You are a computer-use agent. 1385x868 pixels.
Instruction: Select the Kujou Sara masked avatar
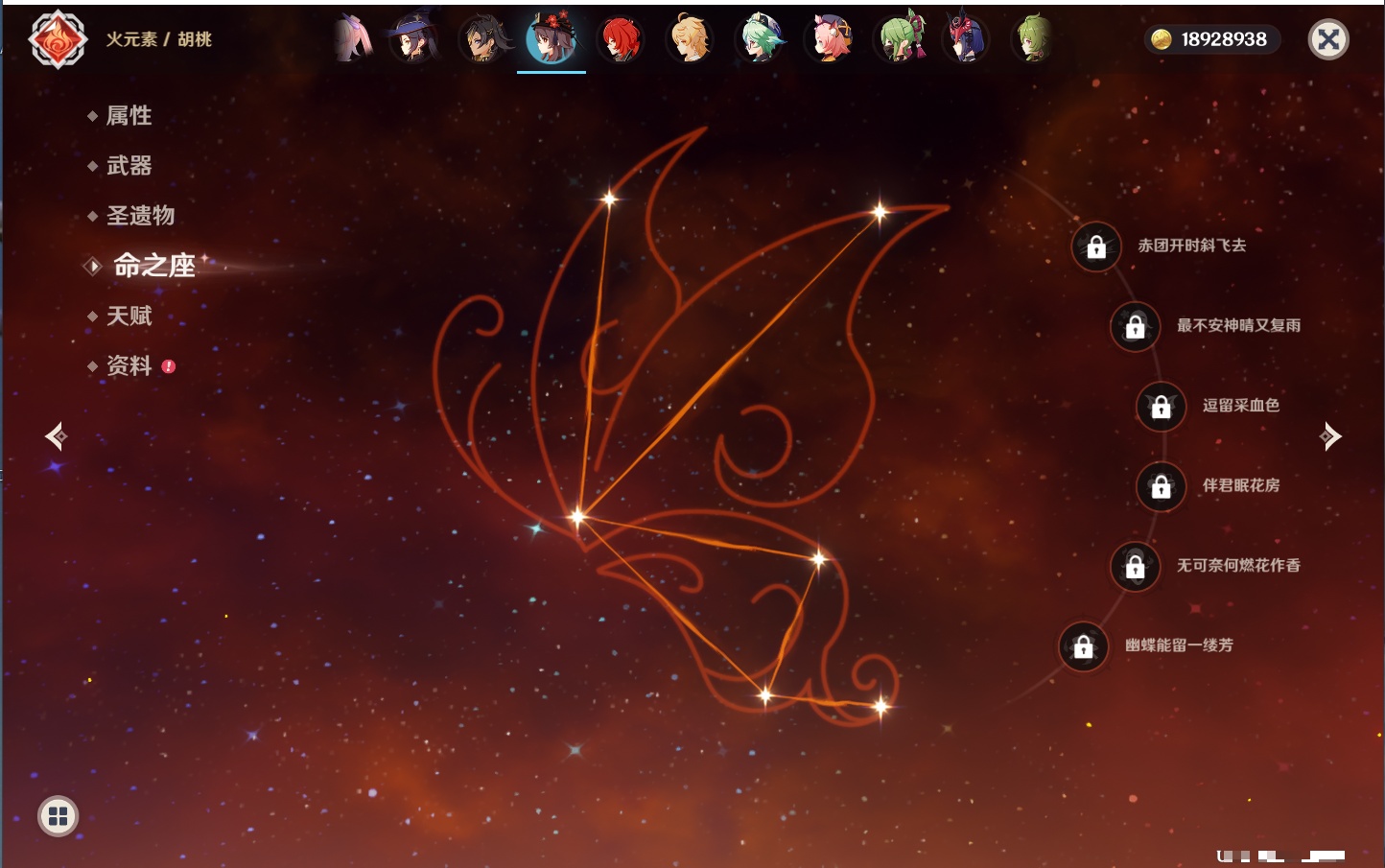coord(965,38)
